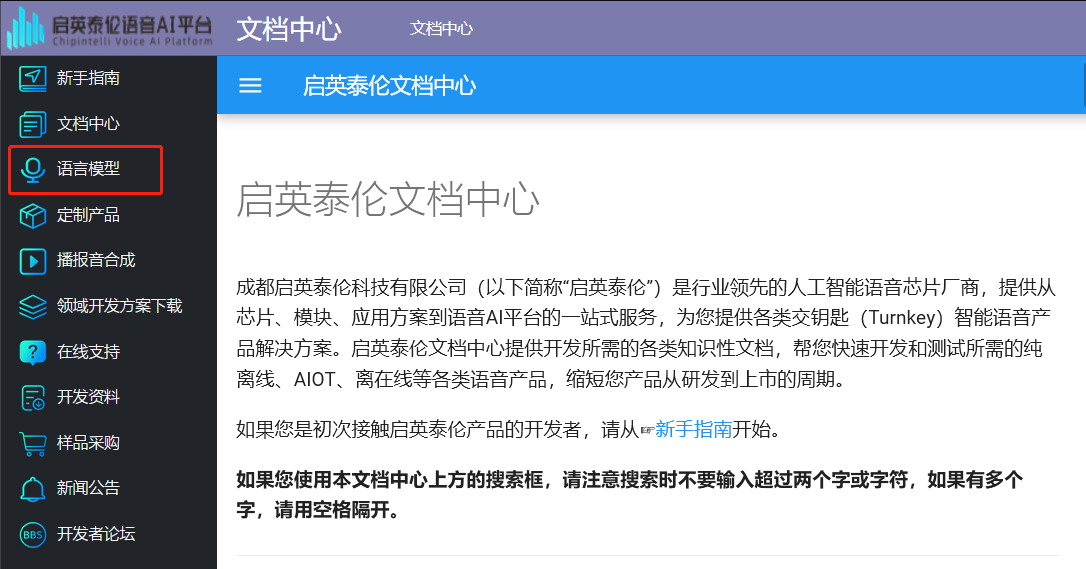Click the large gray 启英泰伦文档中心 page heading
The image size is (1086, 569).
[x=387, y=199]
